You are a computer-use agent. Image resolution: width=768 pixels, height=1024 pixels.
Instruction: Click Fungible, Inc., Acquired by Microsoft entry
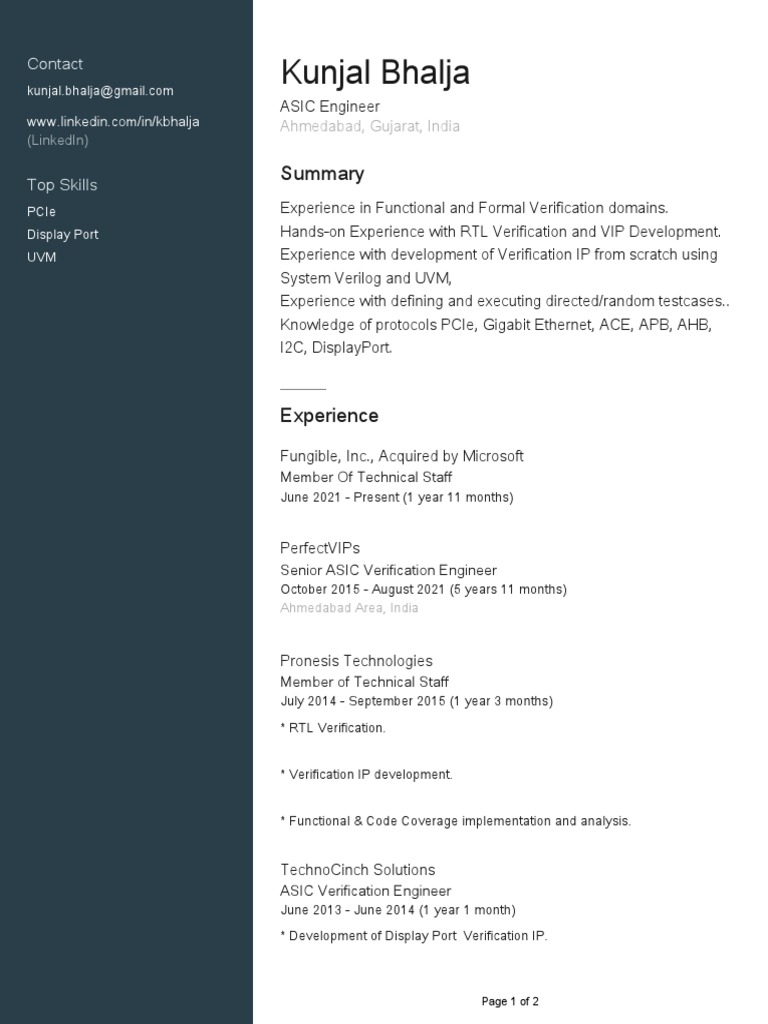[x=402, y=456]
